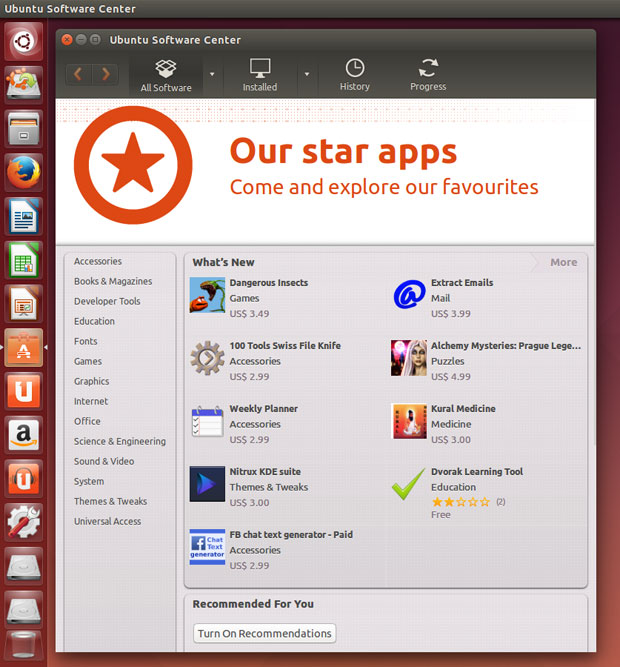Open the Progress view
The height and width of the screenshot is (667, 620).
428,75
